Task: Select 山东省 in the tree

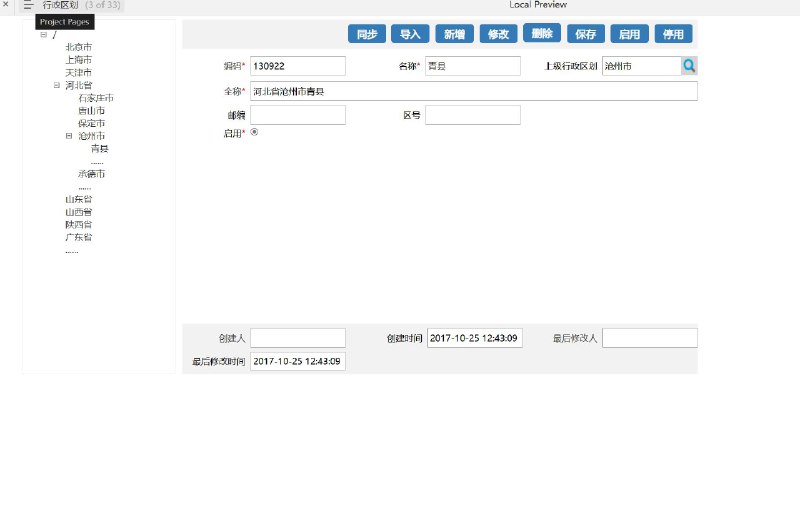Action: 79,199
